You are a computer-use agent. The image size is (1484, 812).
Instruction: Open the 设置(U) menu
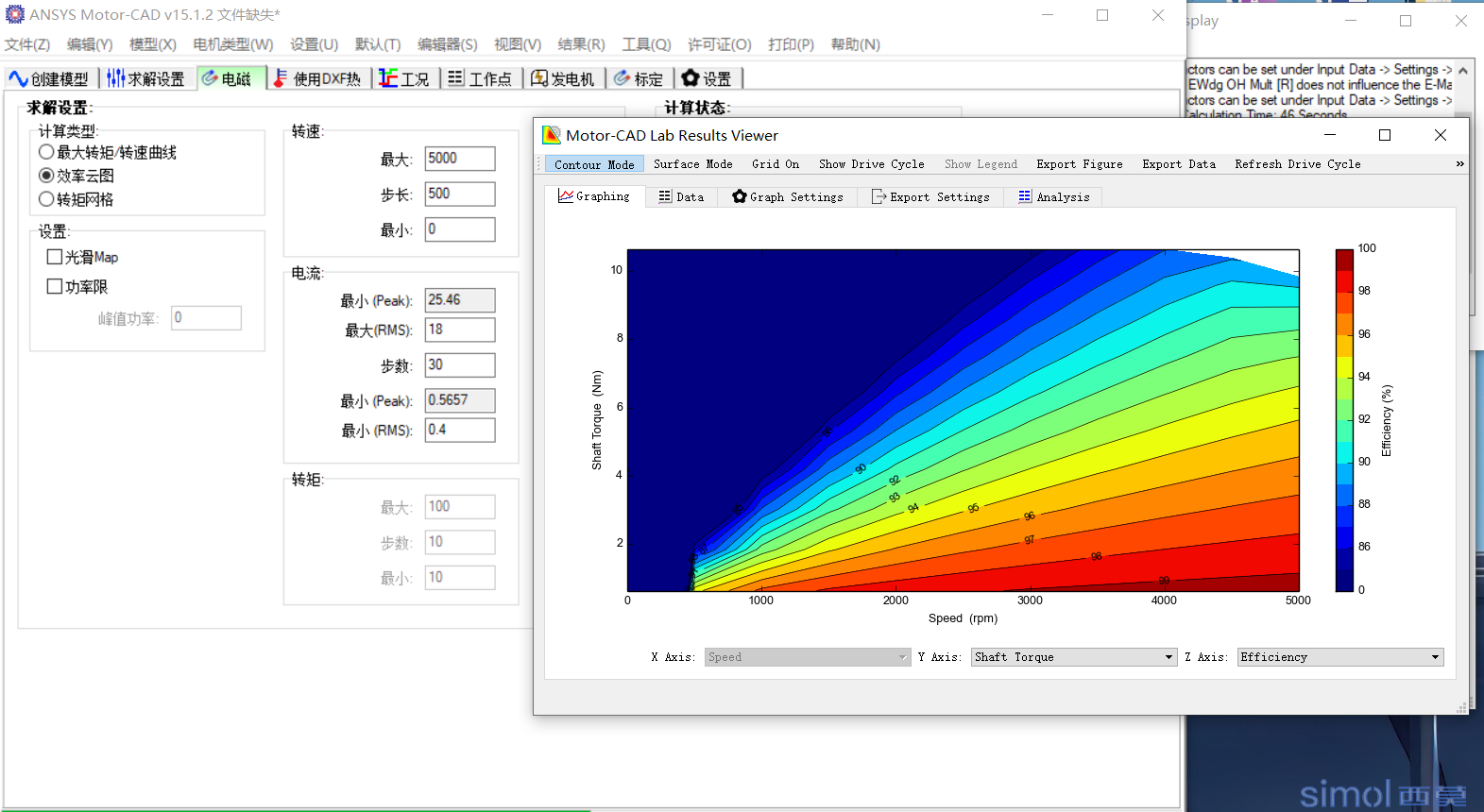314,44
